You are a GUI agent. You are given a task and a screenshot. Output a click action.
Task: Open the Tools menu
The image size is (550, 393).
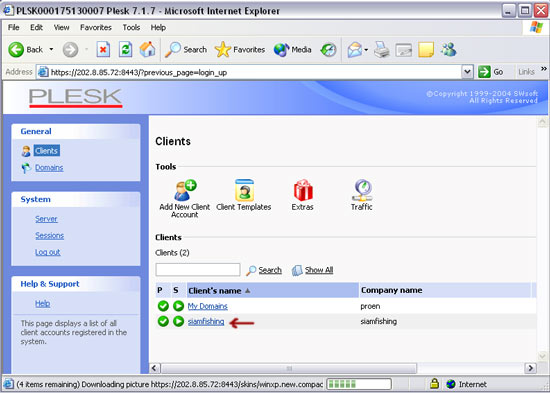point(131,27)
